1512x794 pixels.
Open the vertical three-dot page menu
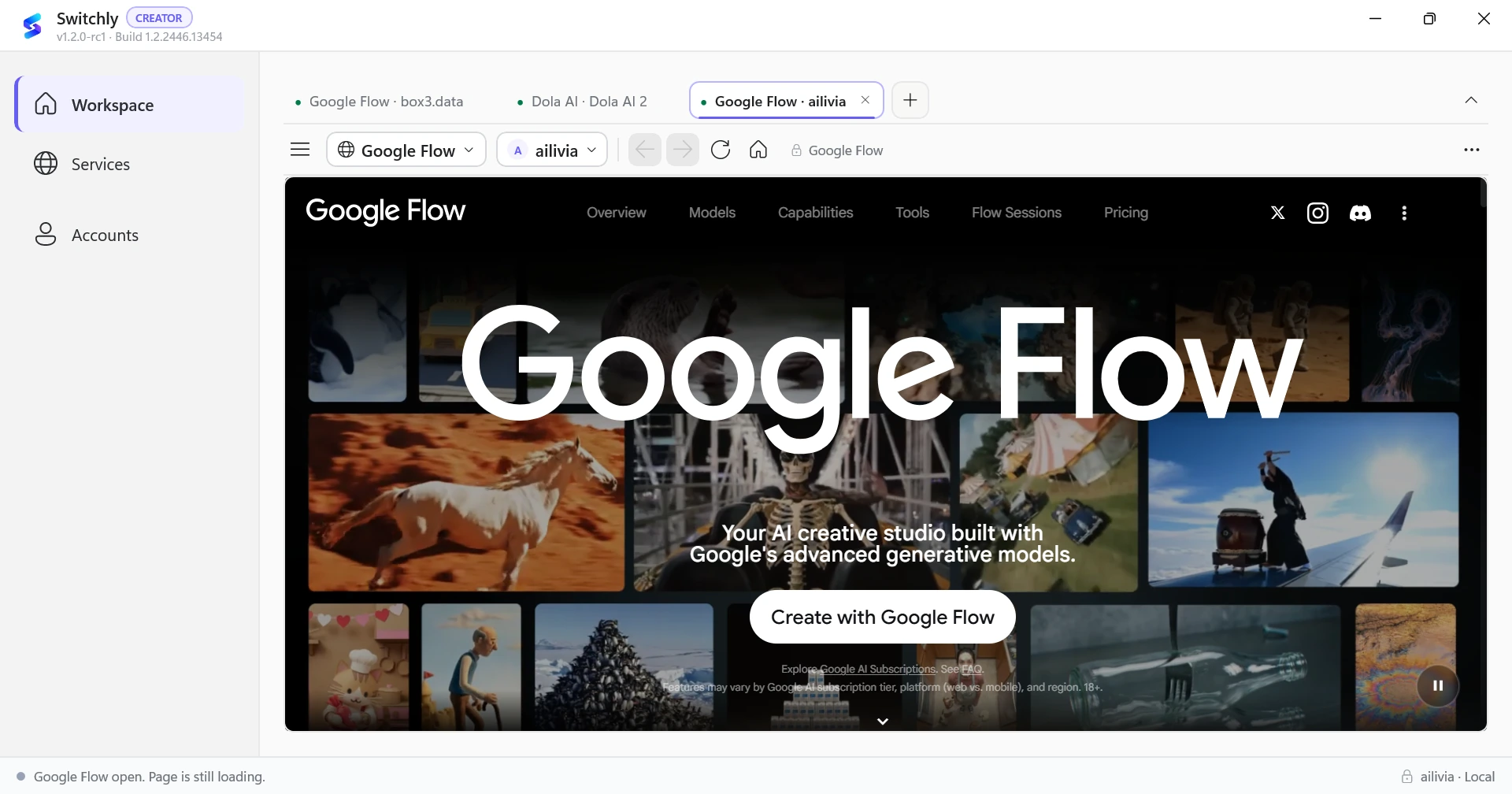(1404, 213)
